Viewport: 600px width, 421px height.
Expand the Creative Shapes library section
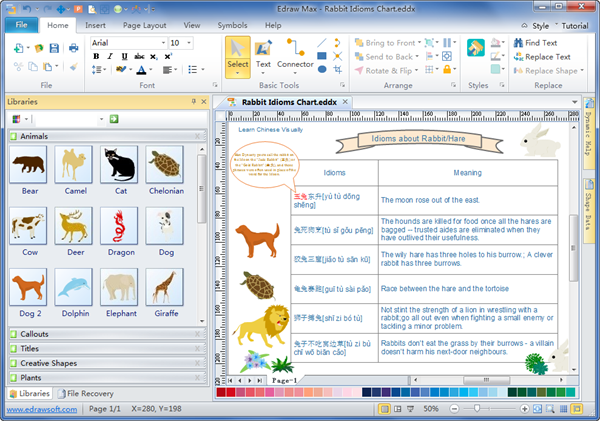pyautogui.click(x=50, y=363)
